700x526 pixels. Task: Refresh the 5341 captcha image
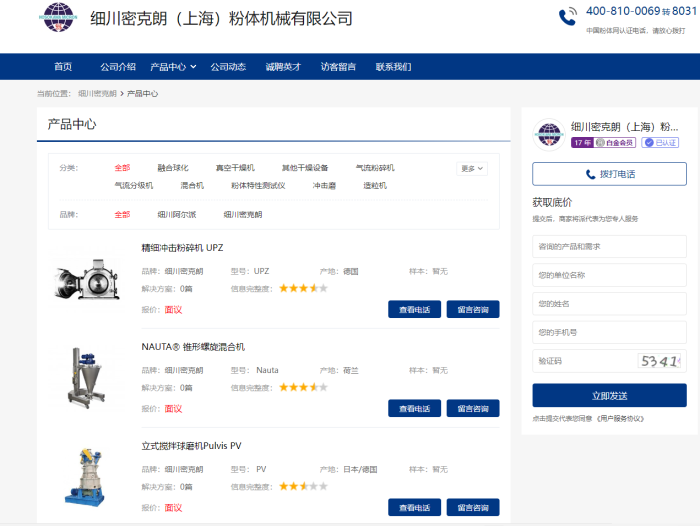point(659,361)
